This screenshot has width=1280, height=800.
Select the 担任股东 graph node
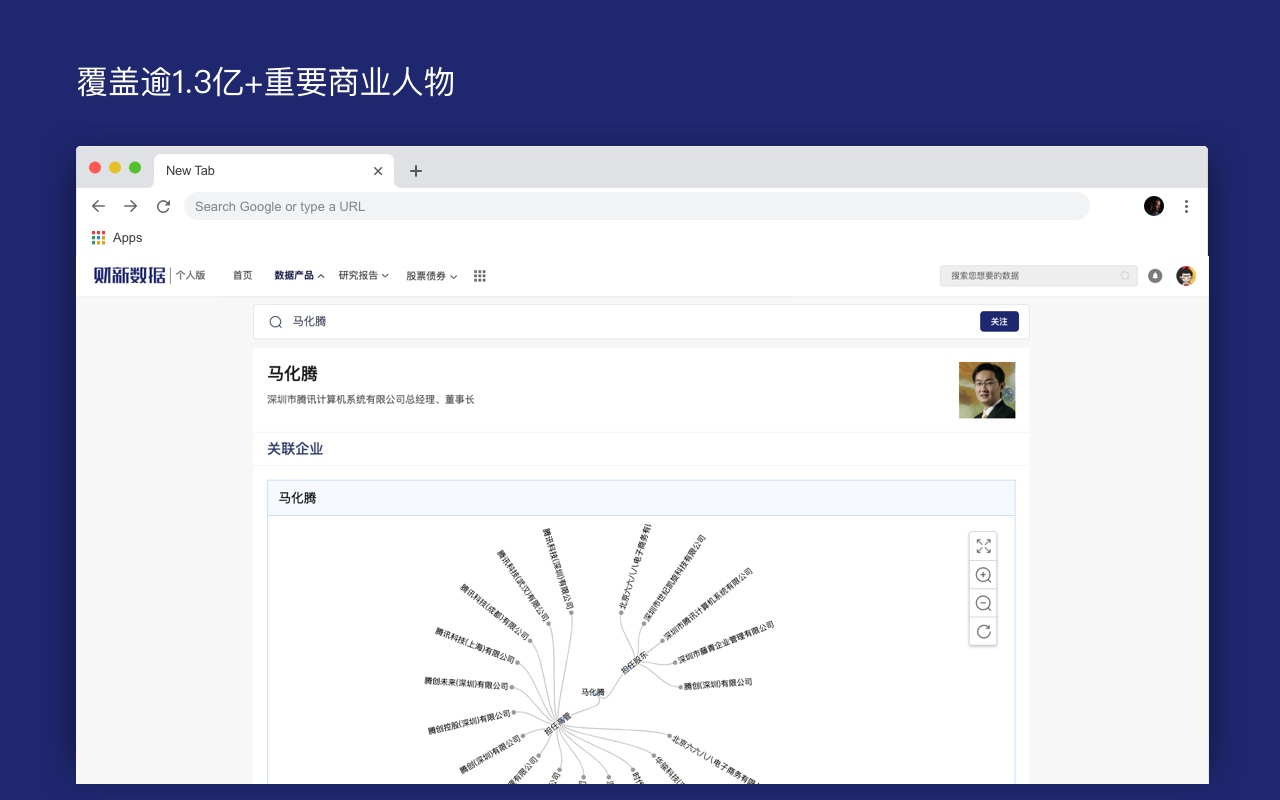[x=635, y=663]
